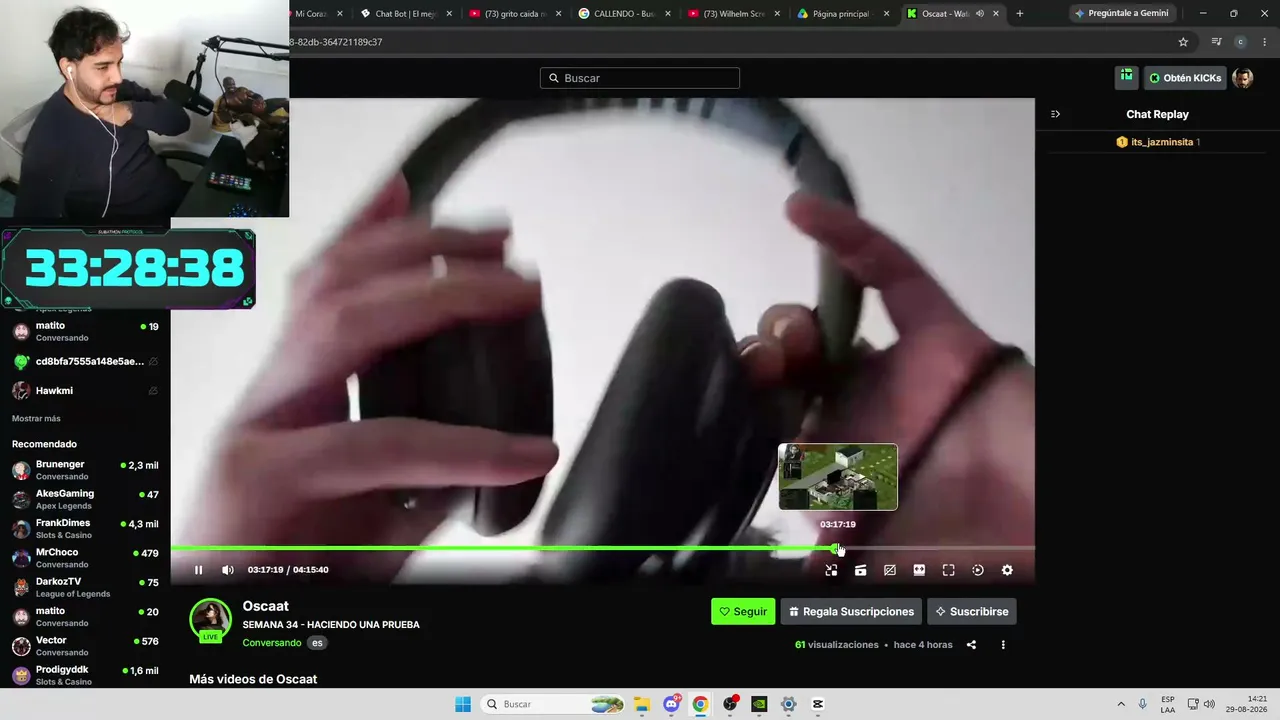The width and height of the screenshot is (1280, 720).
Task: Toggle the mini player icon
Action: coord(831,570)
